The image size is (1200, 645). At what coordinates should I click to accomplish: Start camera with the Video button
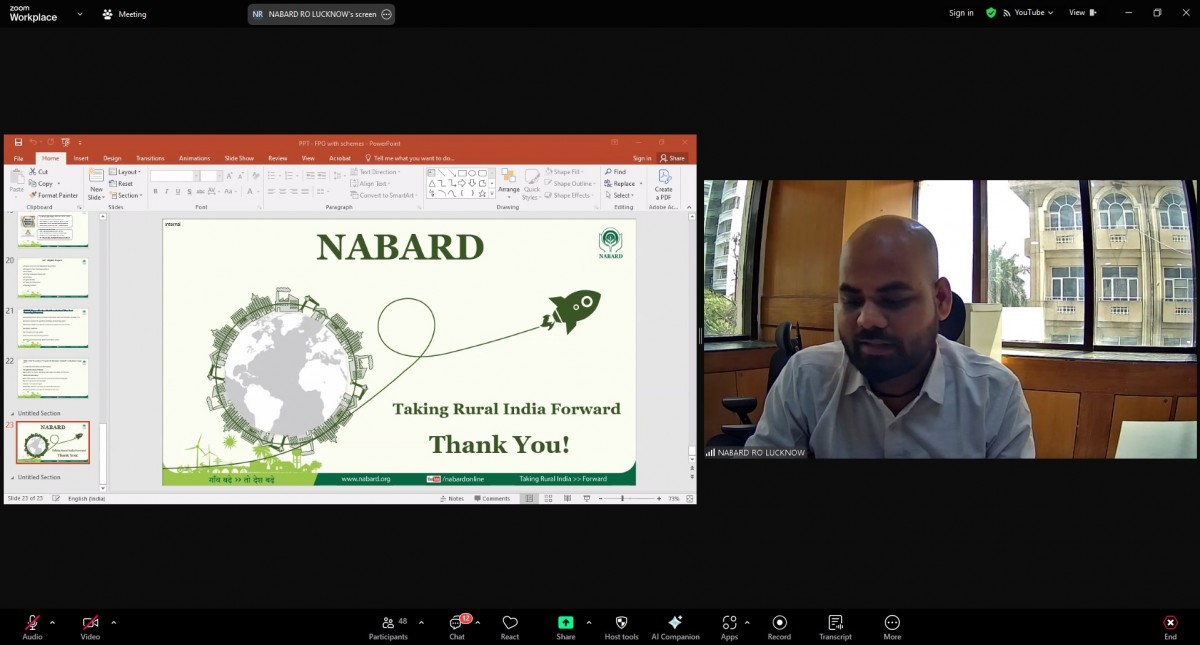pyautogui.click(x=90, y=627)
